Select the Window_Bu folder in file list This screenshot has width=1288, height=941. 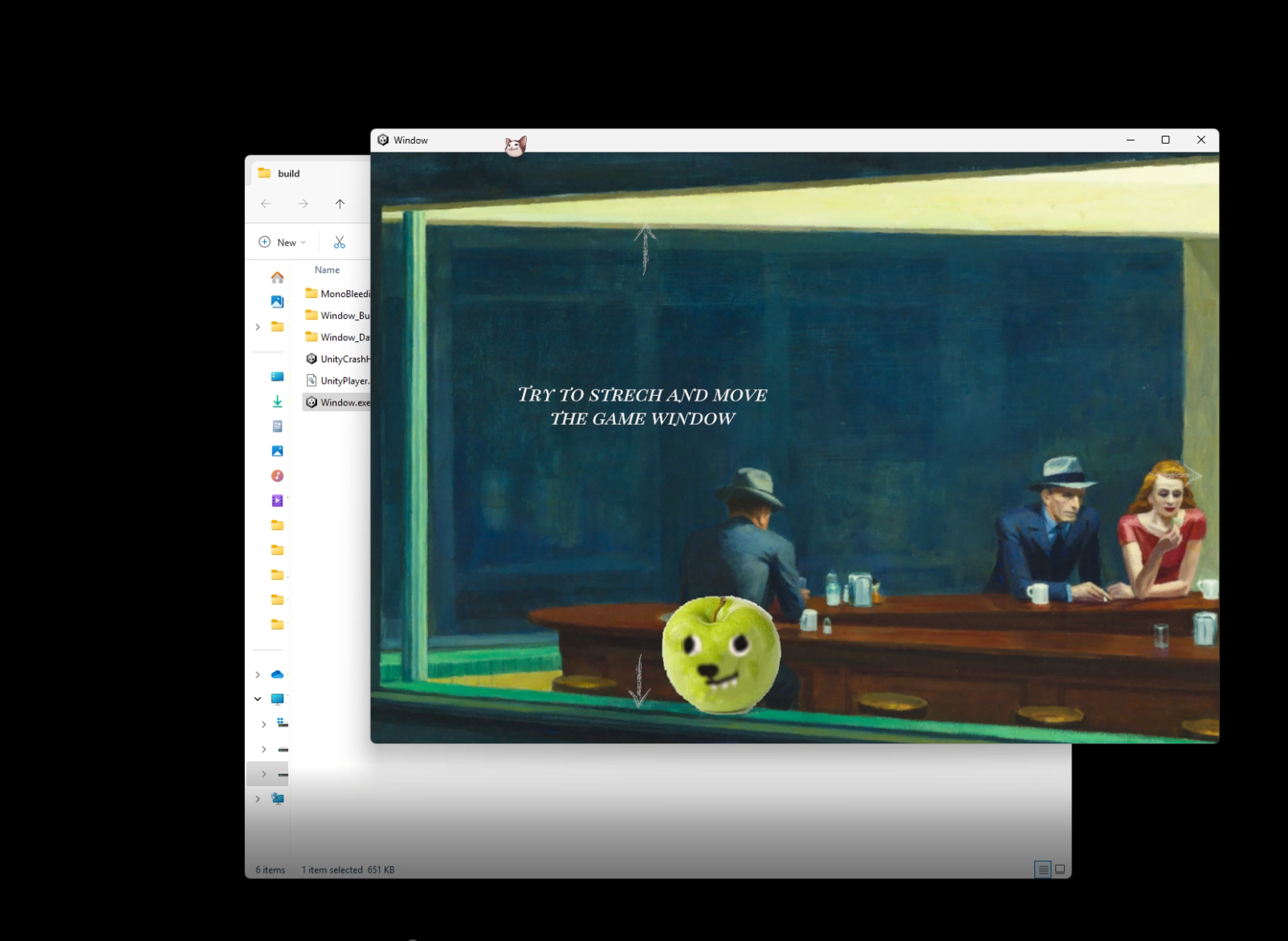(x=337, y=316)
